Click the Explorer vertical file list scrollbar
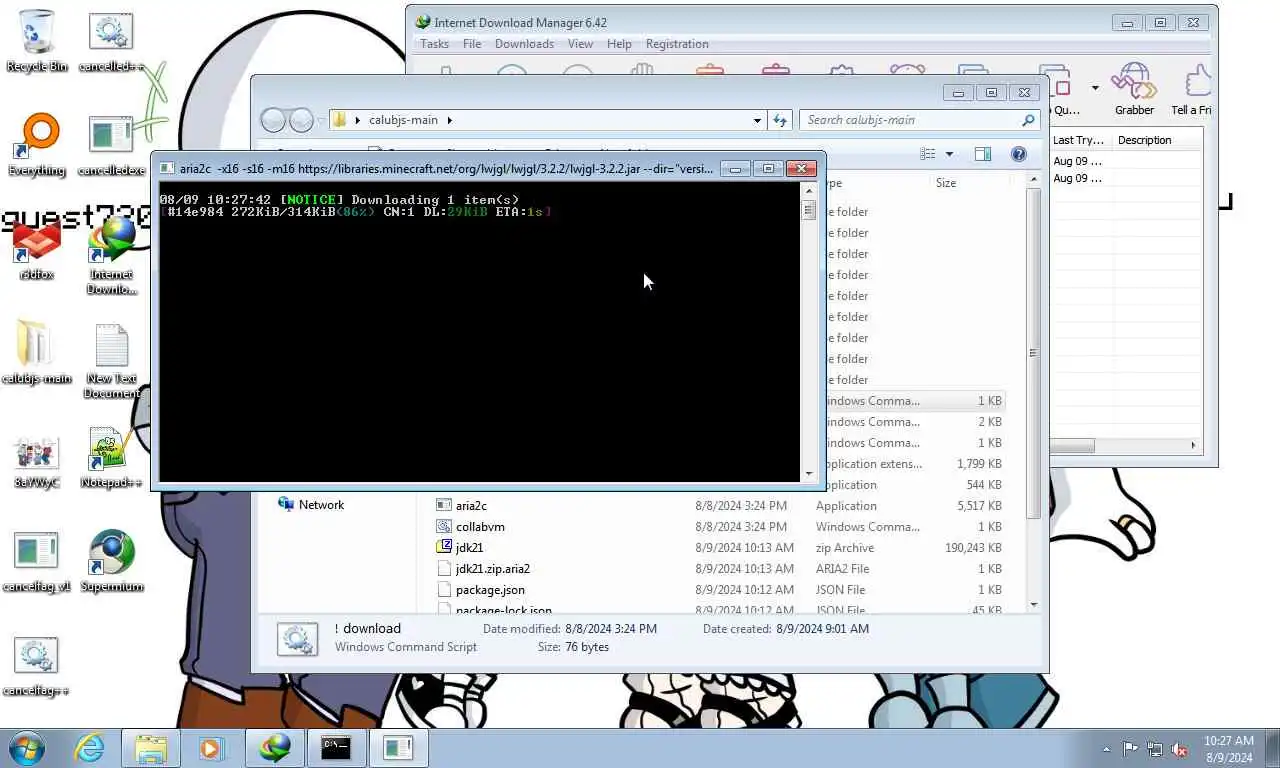The image size is (1280, 768). pyautogui.click(x=1033, y=353)
